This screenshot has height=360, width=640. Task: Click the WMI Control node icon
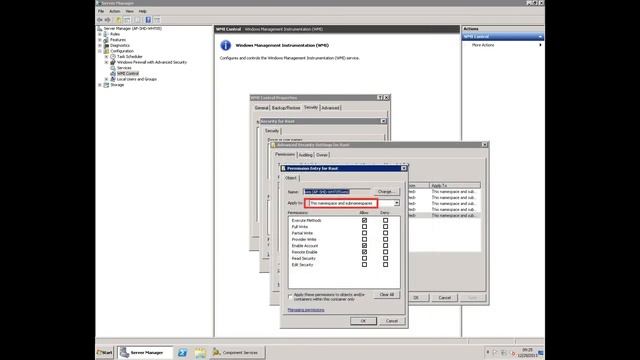click(113, 73)
